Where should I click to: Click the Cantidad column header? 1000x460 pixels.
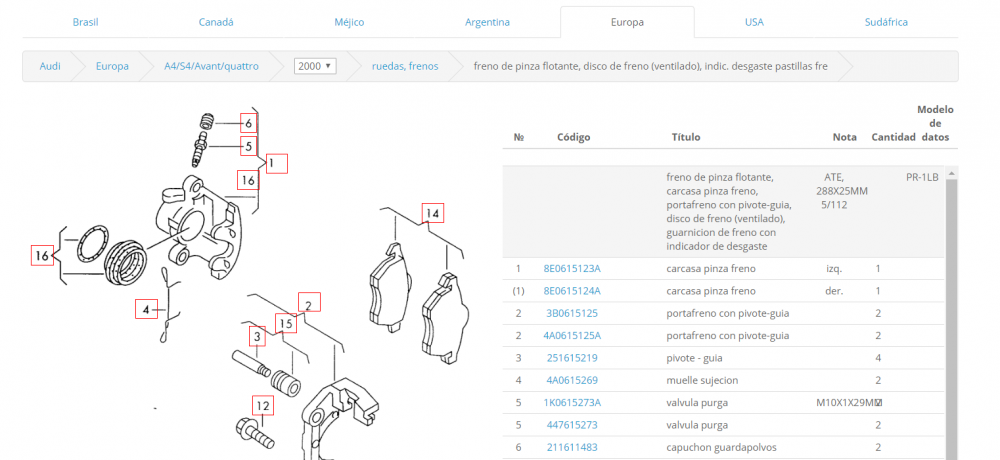click(893, 137)
